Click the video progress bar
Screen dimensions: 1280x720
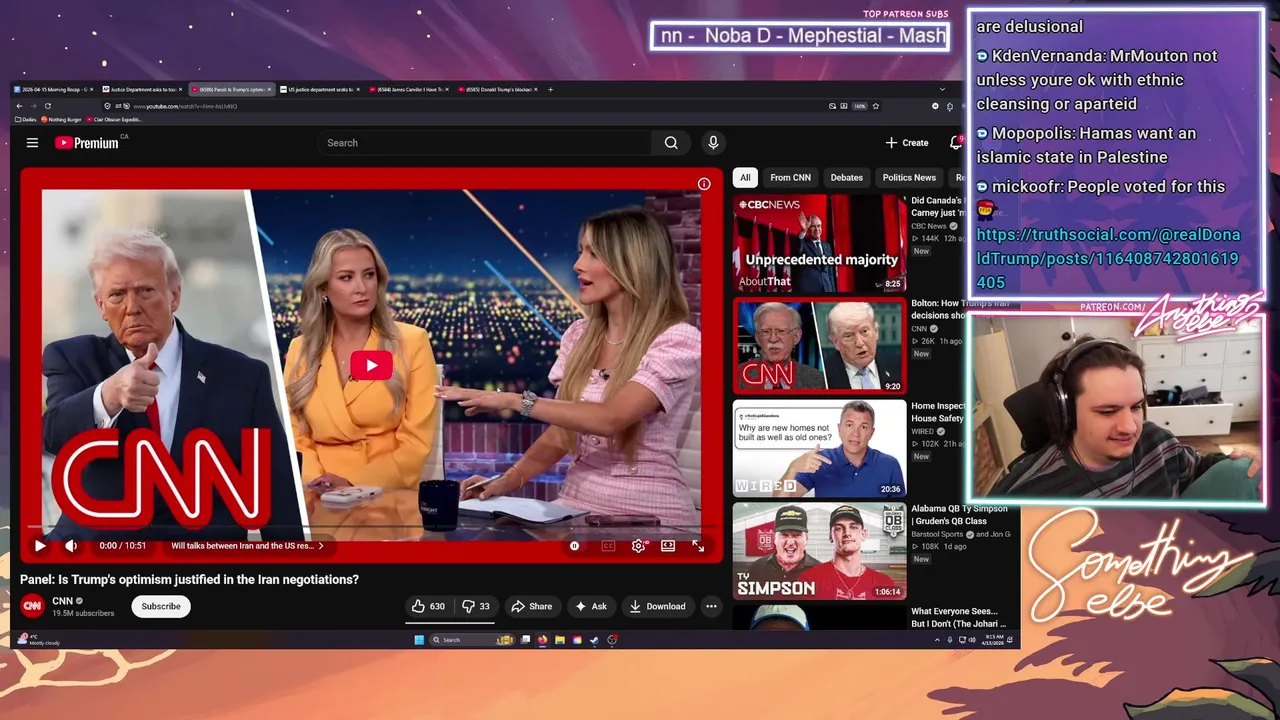[371, 527]
